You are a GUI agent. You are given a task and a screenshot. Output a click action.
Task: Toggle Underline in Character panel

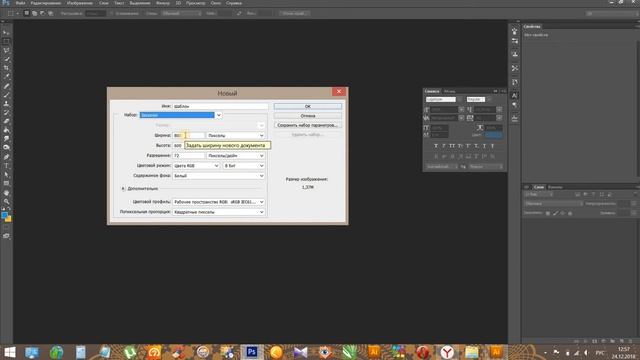pyautogui.click(x=484, y=146)
